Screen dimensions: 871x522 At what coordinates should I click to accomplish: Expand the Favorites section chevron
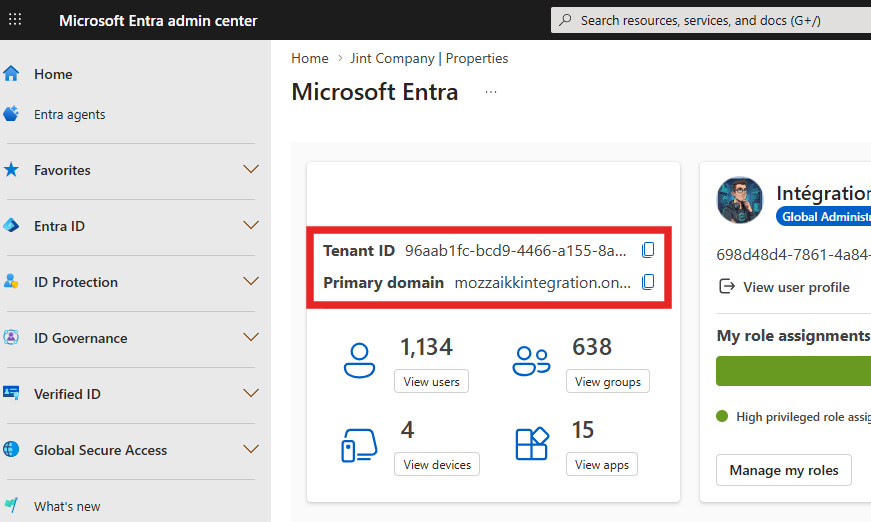[251, 169]
